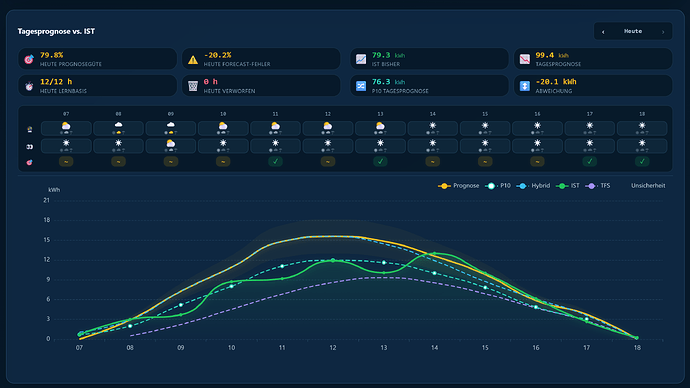Go to the previous day with left chevron
The height and width of the screenshot is (388, 690).
pos(603,32)
